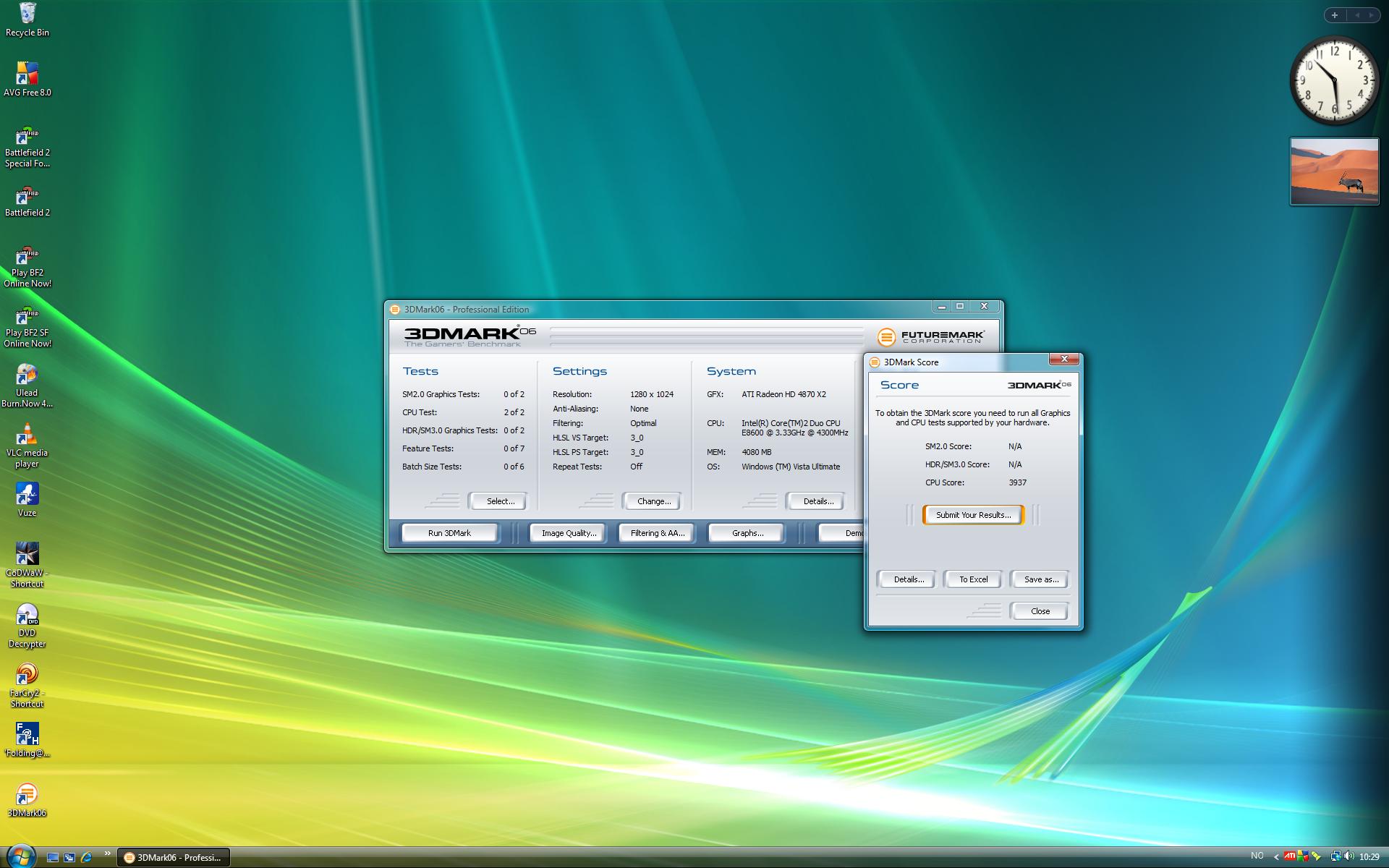The width and height of the screenshot is (1389, 868).
Task: Click Show Desktop quick launch icon
Action: pyautogui.click(x=53, y=857)
